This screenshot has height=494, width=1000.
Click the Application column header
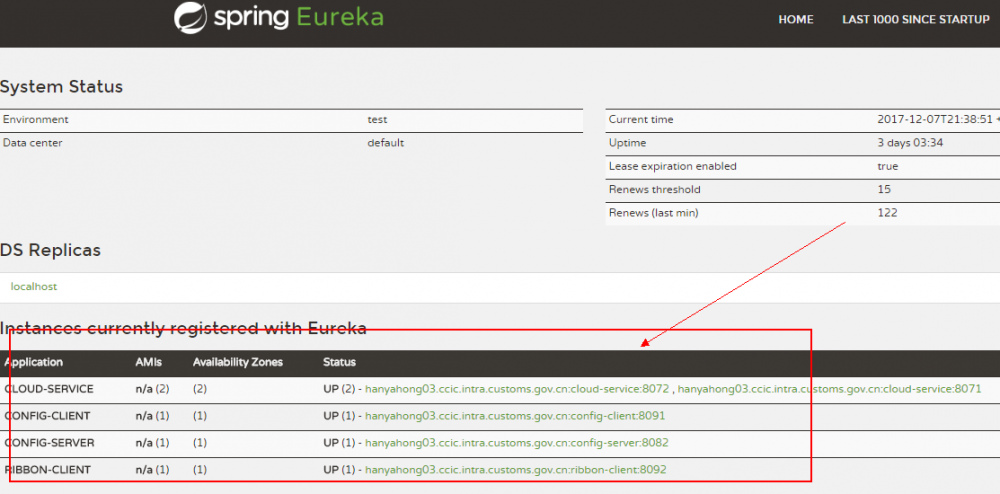coord(33,362)
